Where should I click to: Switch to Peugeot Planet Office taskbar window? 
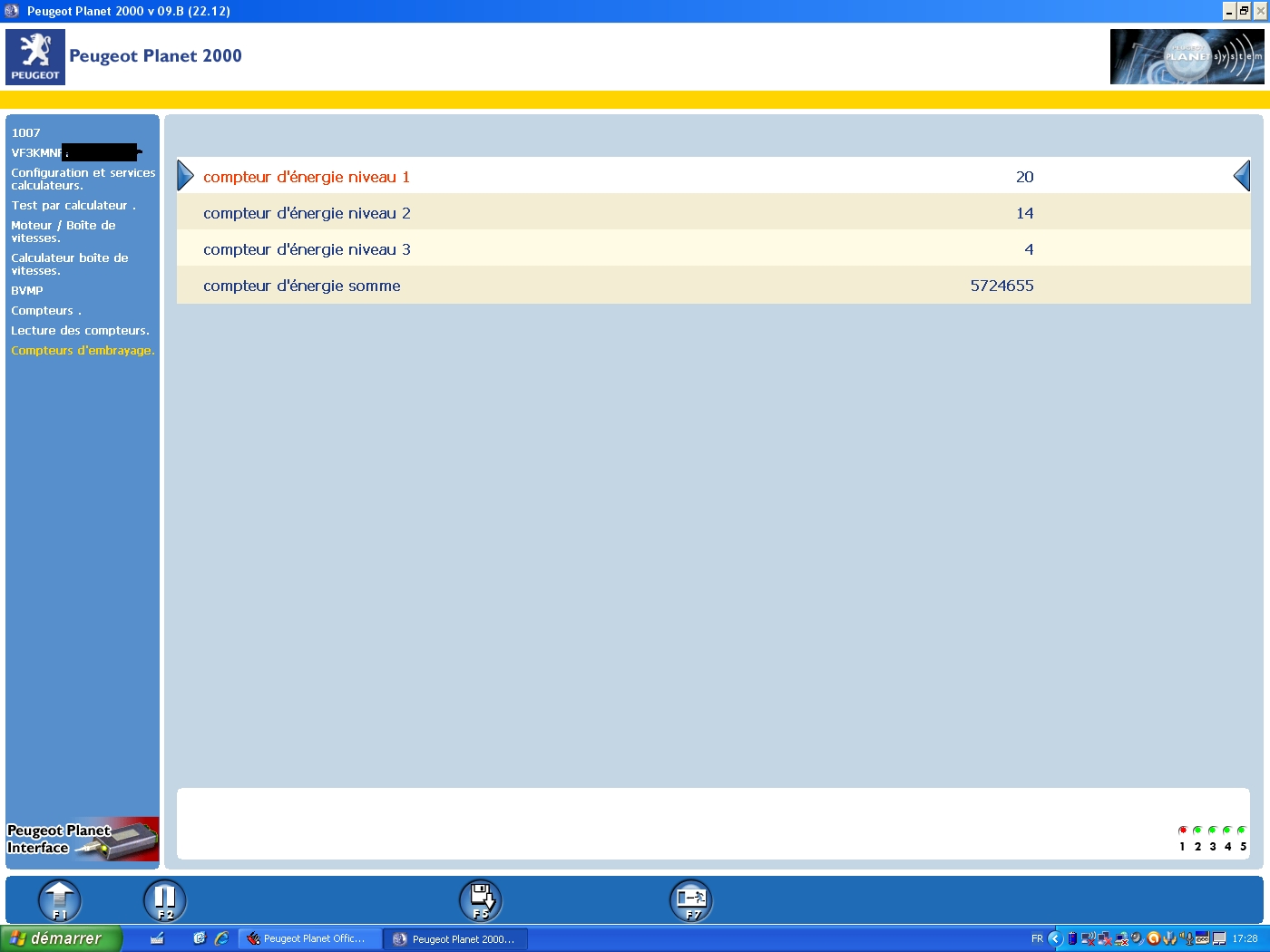click(x=309, y=938)
